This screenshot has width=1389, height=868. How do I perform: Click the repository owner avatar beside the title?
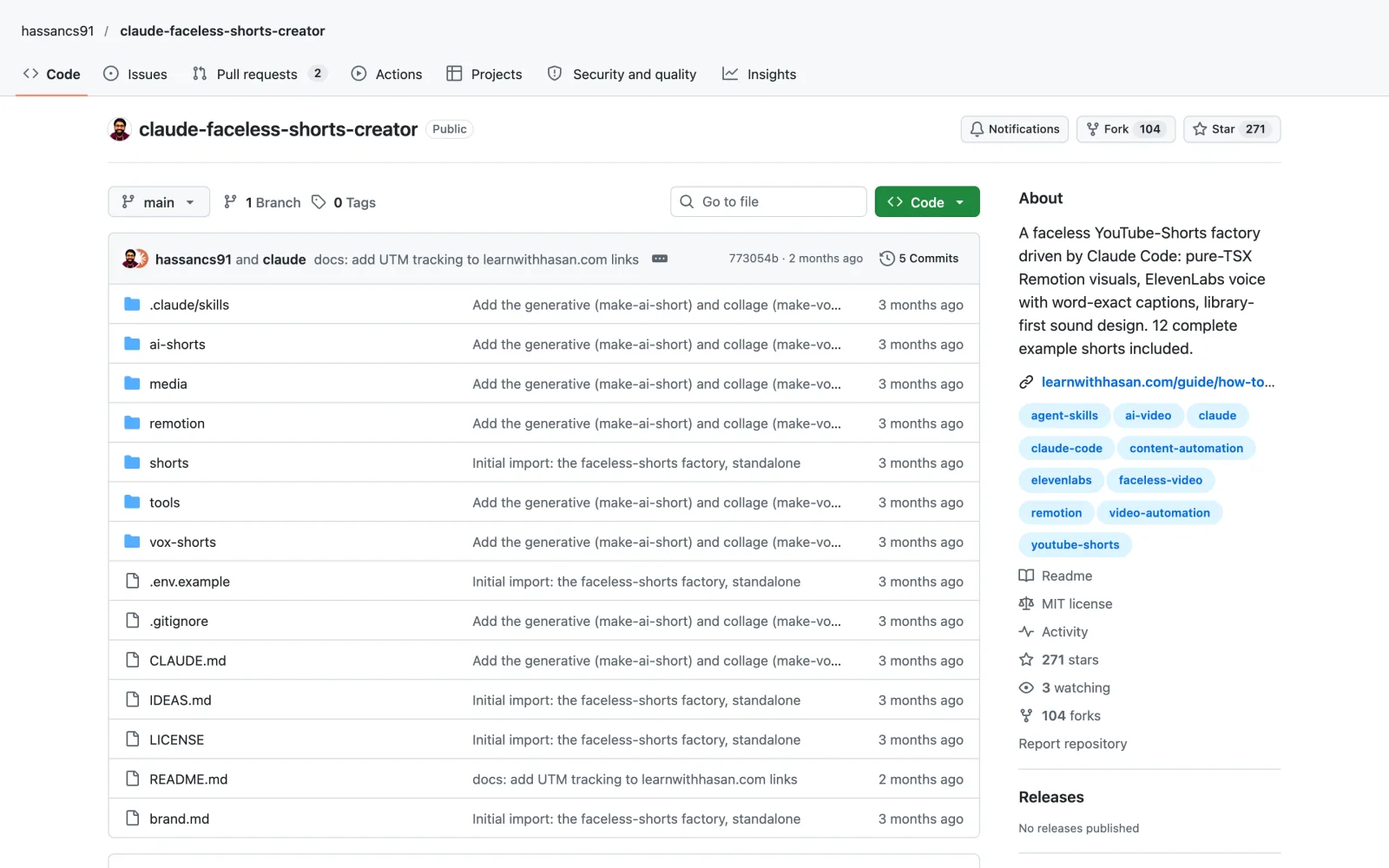pos(119,129)
